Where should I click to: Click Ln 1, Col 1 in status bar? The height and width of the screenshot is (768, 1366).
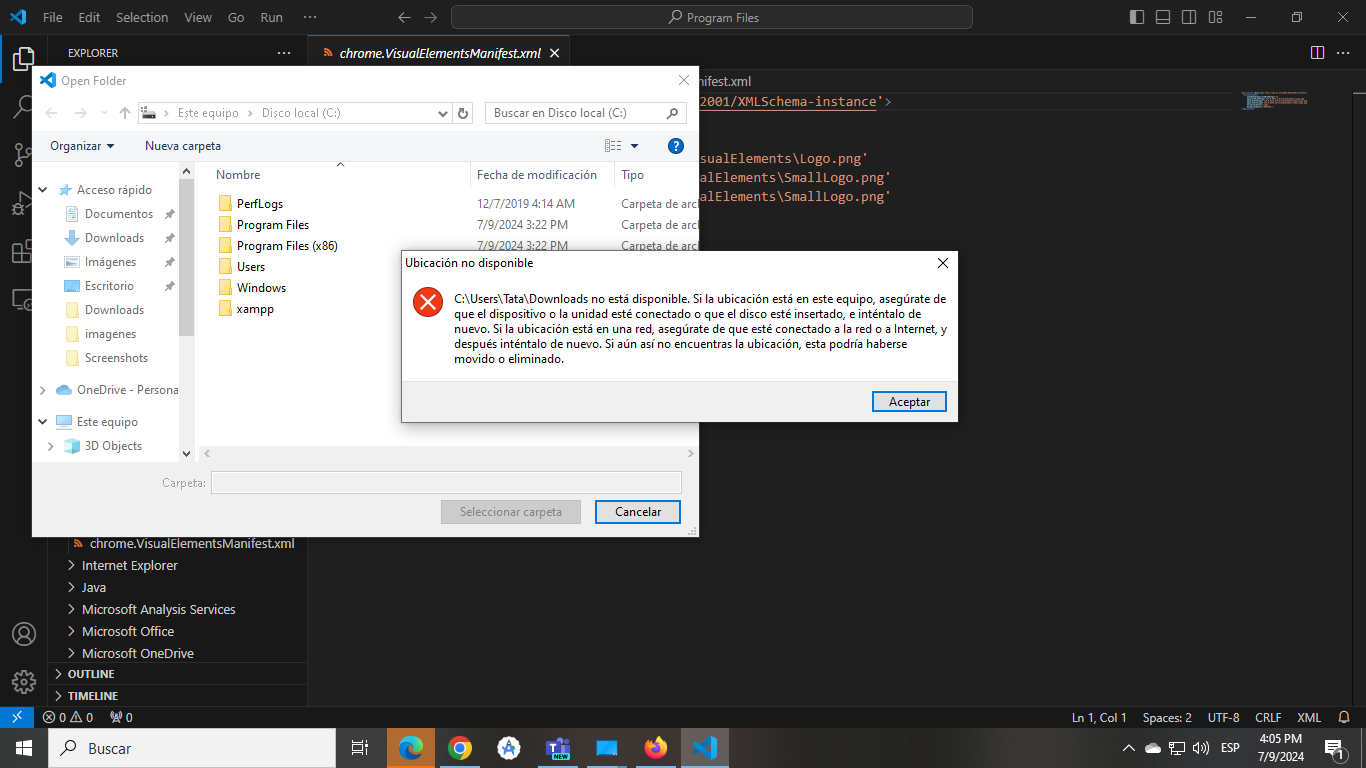tap(1099, 717)
